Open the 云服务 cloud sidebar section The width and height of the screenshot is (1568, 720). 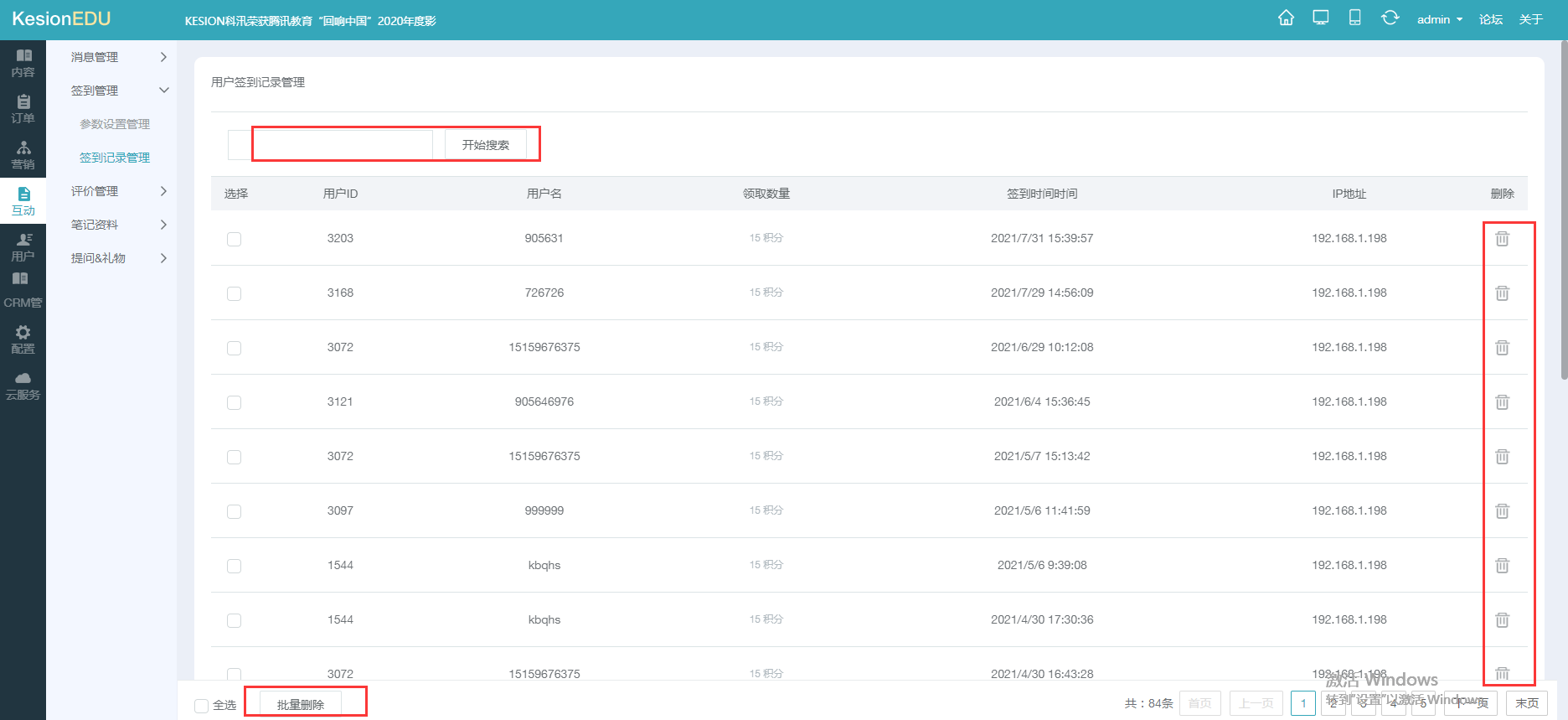23,386
